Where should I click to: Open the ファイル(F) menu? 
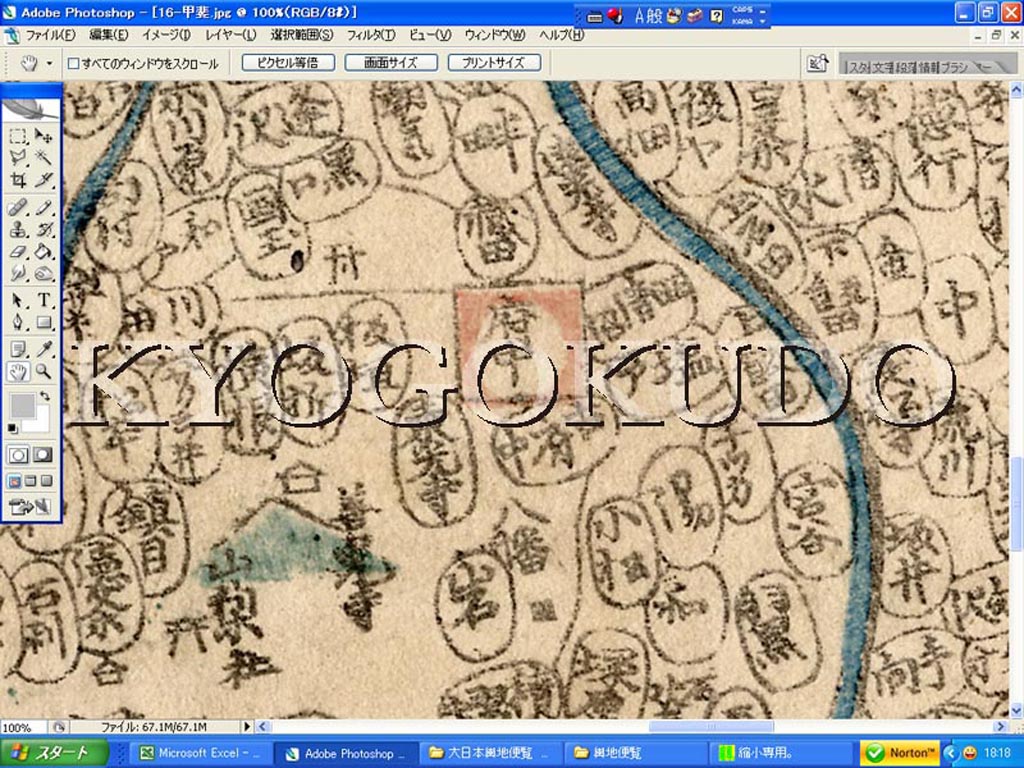coord(50,35)
